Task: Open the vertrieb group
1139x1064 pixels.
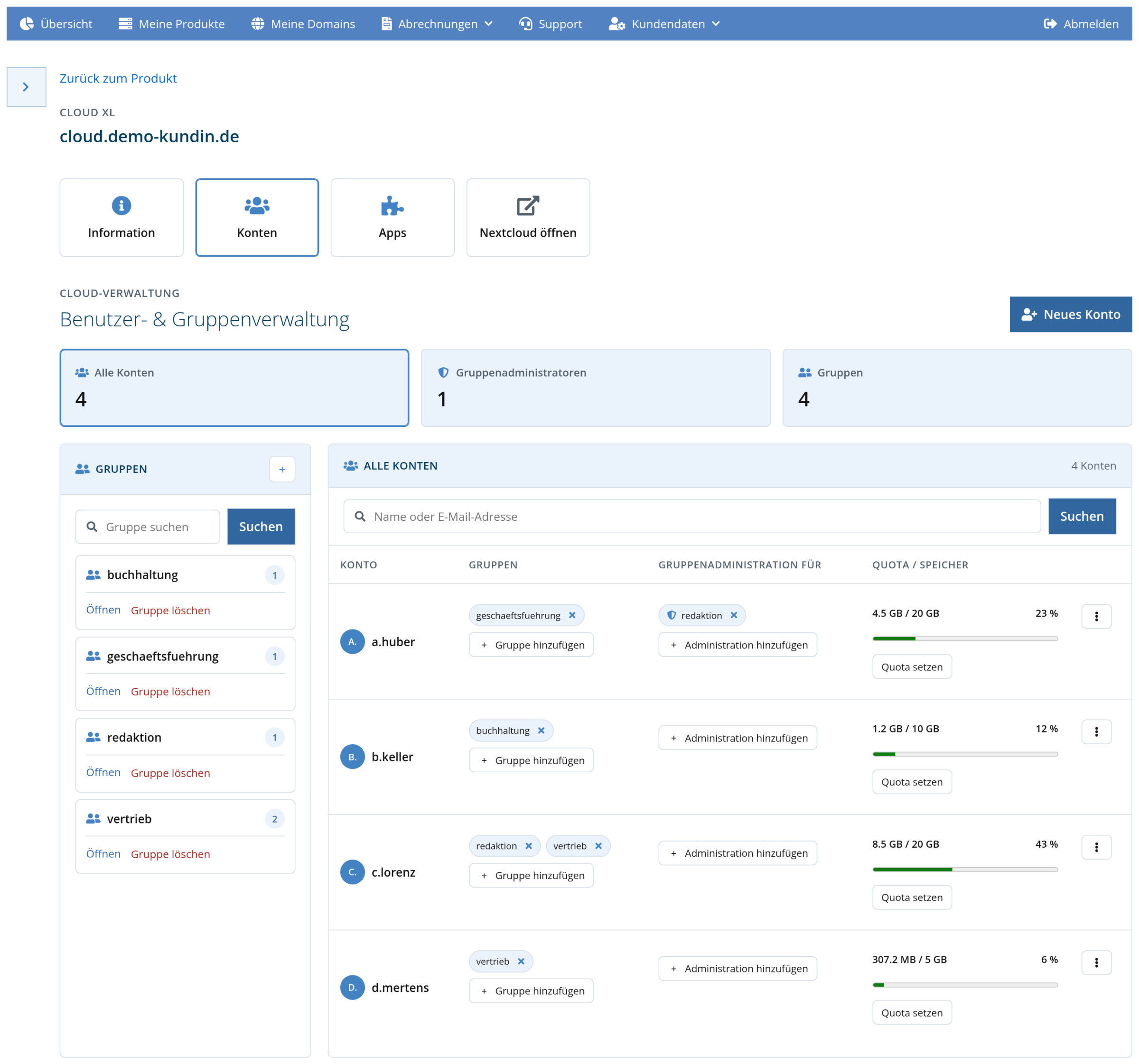Action: (x=103, y=853)
